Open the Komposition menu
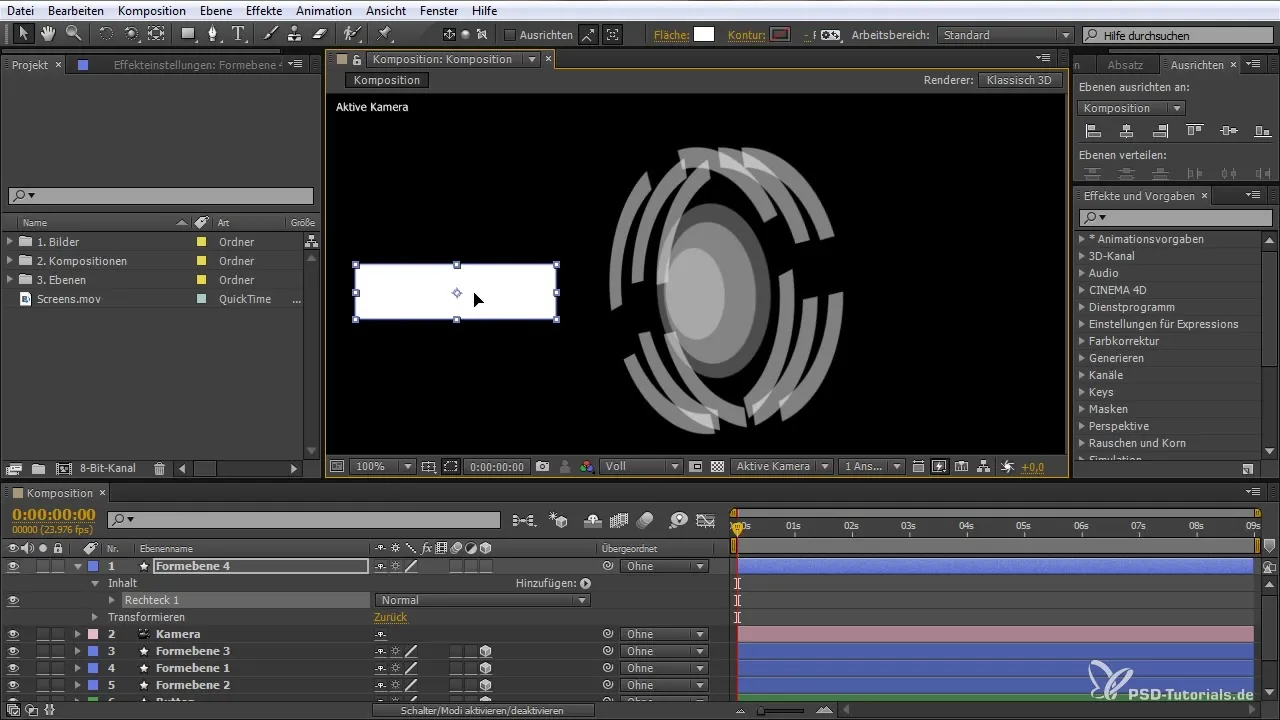The width and height of the screenshot is (1280, 720). [x=151, y=10]
